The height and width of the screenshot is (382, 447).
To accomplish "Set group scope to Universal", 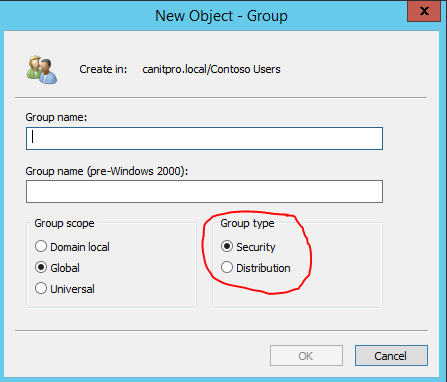I will tap(64, 289).
